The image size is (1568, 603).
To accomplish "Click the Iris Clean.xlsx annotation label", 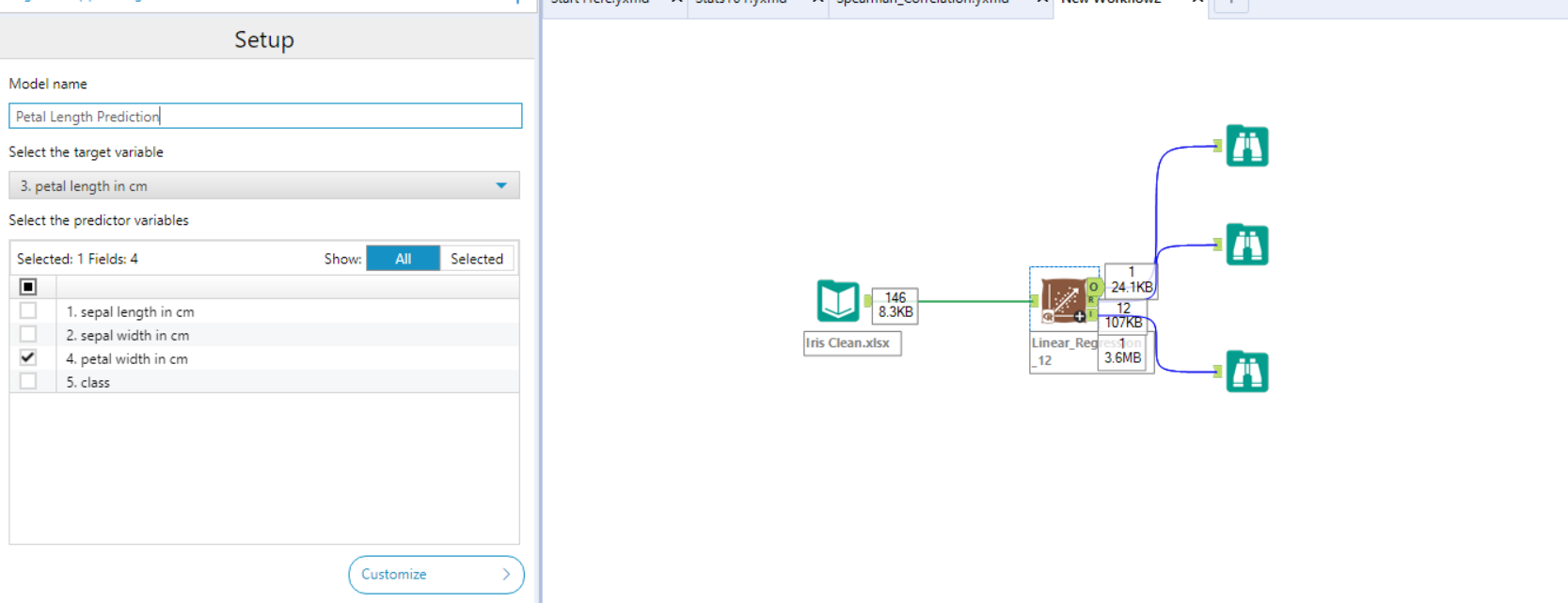I will (x=852, y=343).
